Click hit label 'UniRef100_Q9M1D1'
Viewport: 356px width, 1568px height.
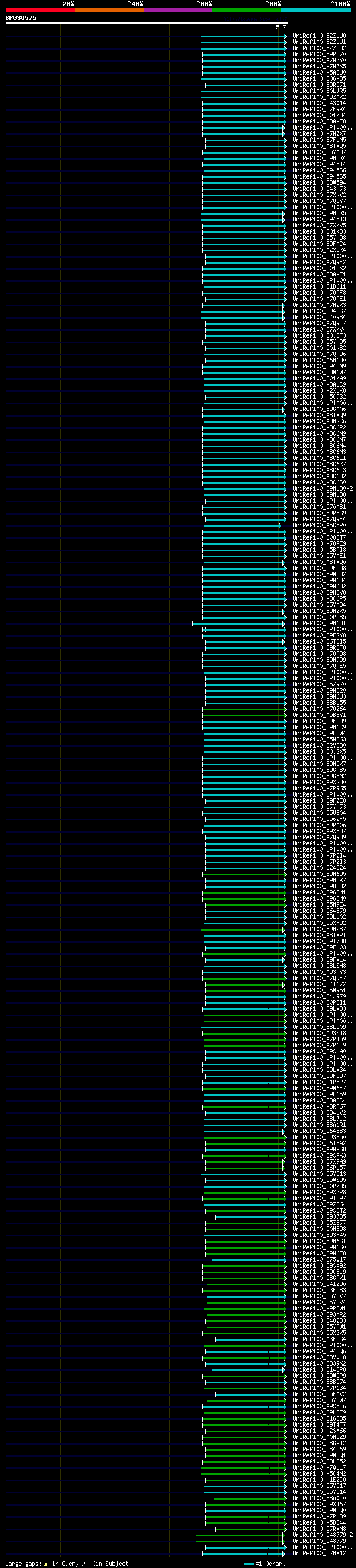coord(319,624)
